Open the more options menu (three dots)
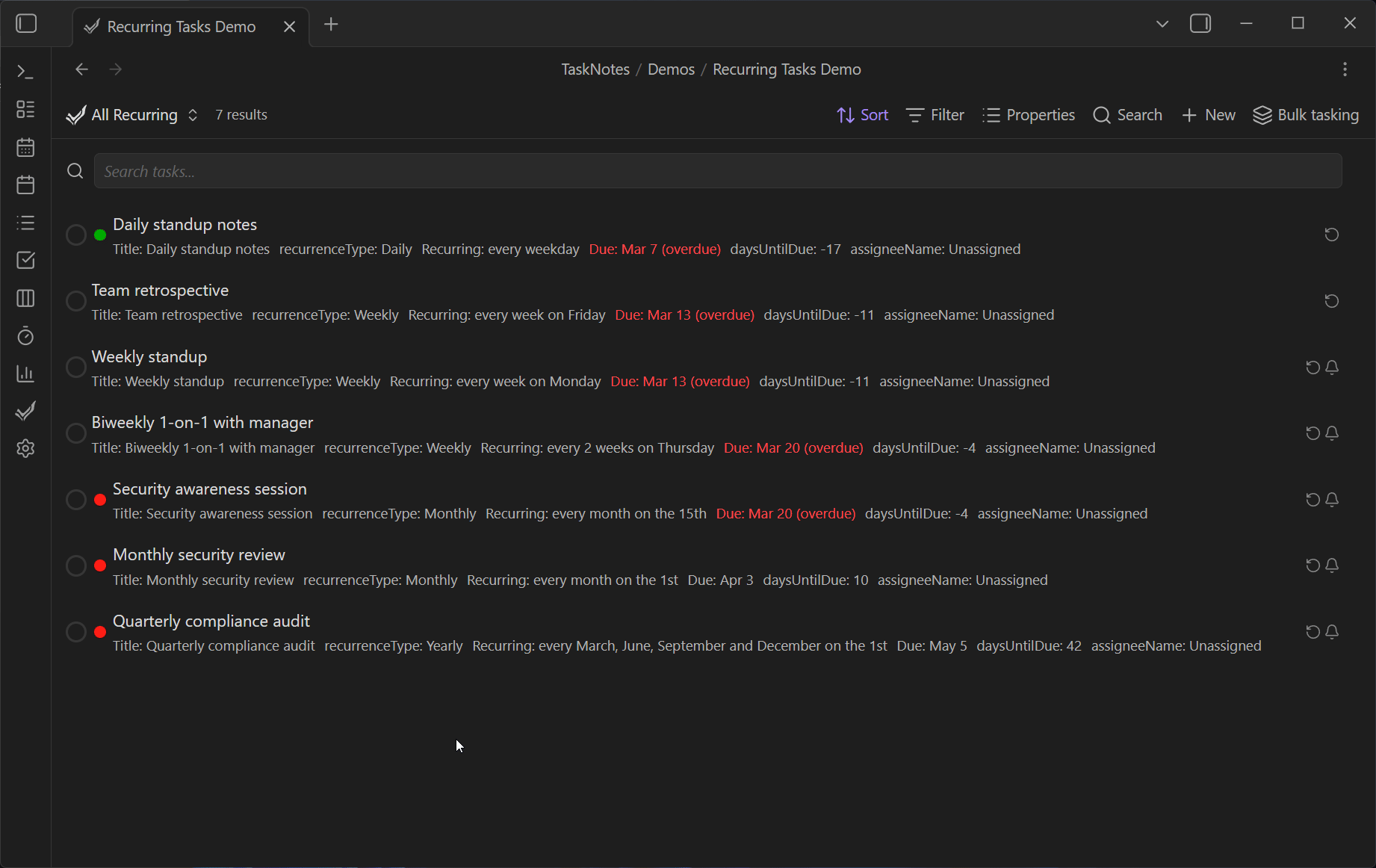The image size is (1376, 868). coord(1345,69)
